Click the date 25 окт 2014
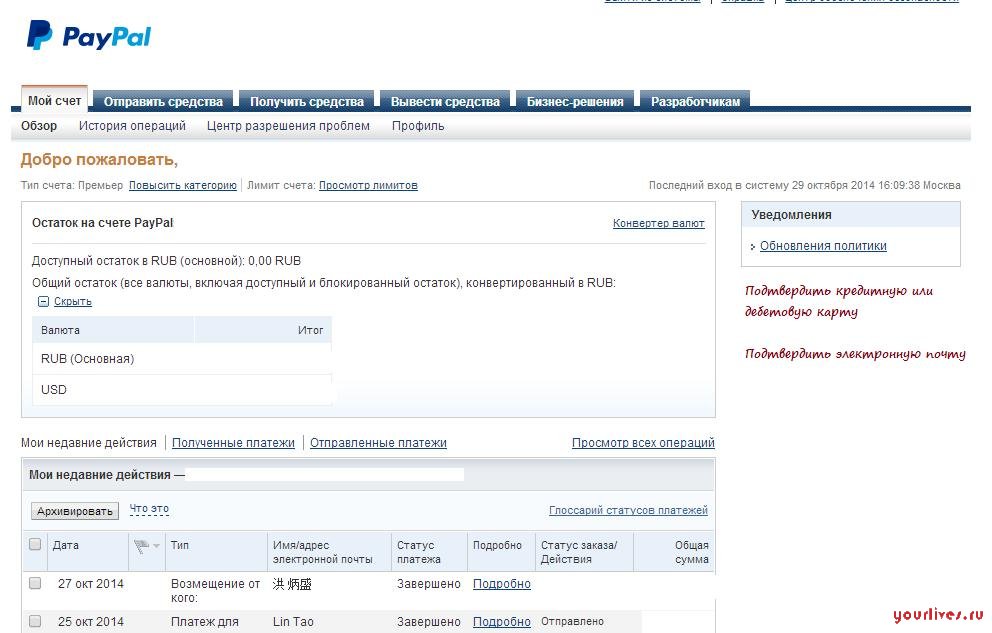Viewport: 992px width, 633px height. (x=90, y=622)
